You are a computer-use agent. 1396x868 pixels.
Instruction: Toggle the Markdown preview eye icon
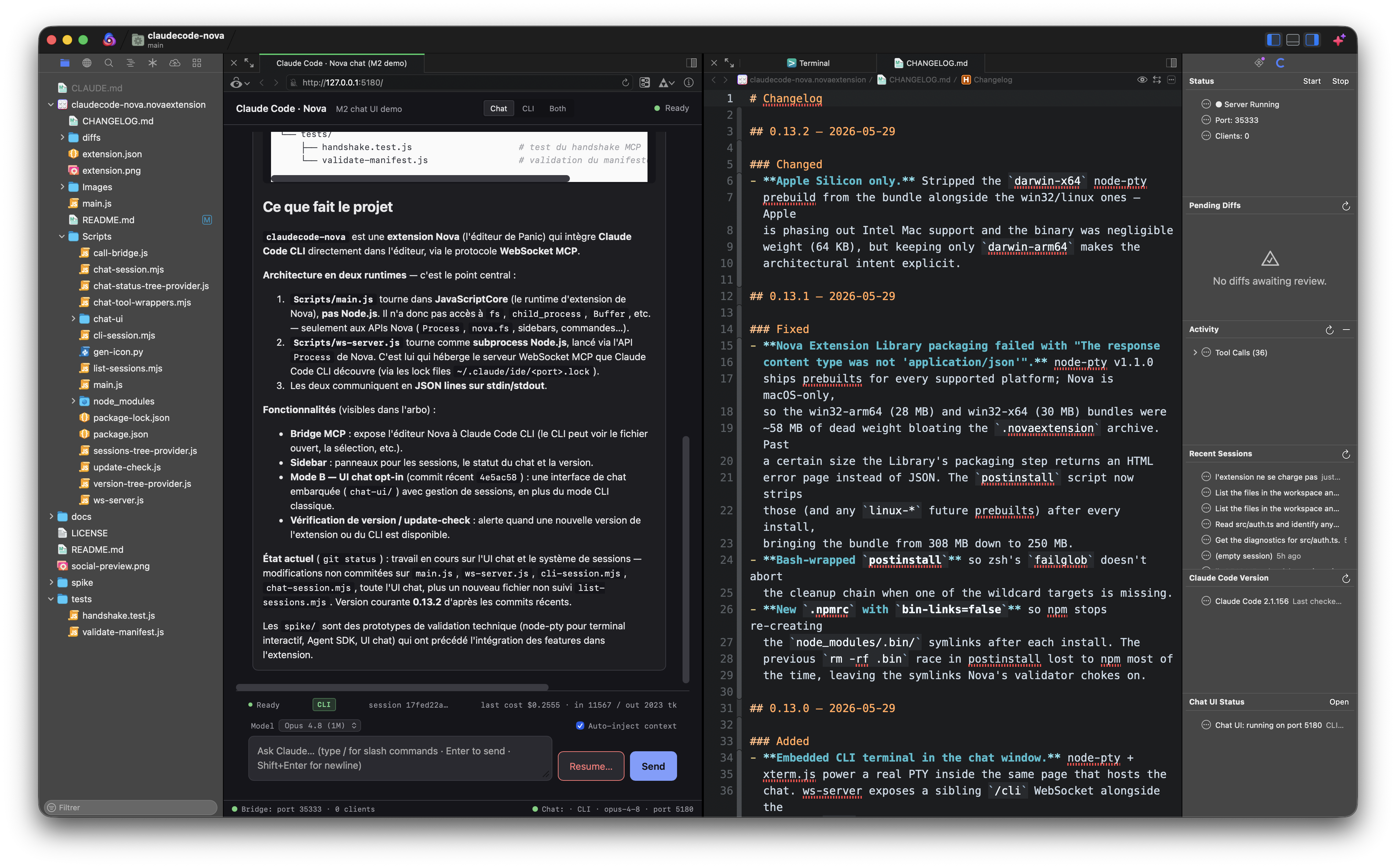point(1141,80)
